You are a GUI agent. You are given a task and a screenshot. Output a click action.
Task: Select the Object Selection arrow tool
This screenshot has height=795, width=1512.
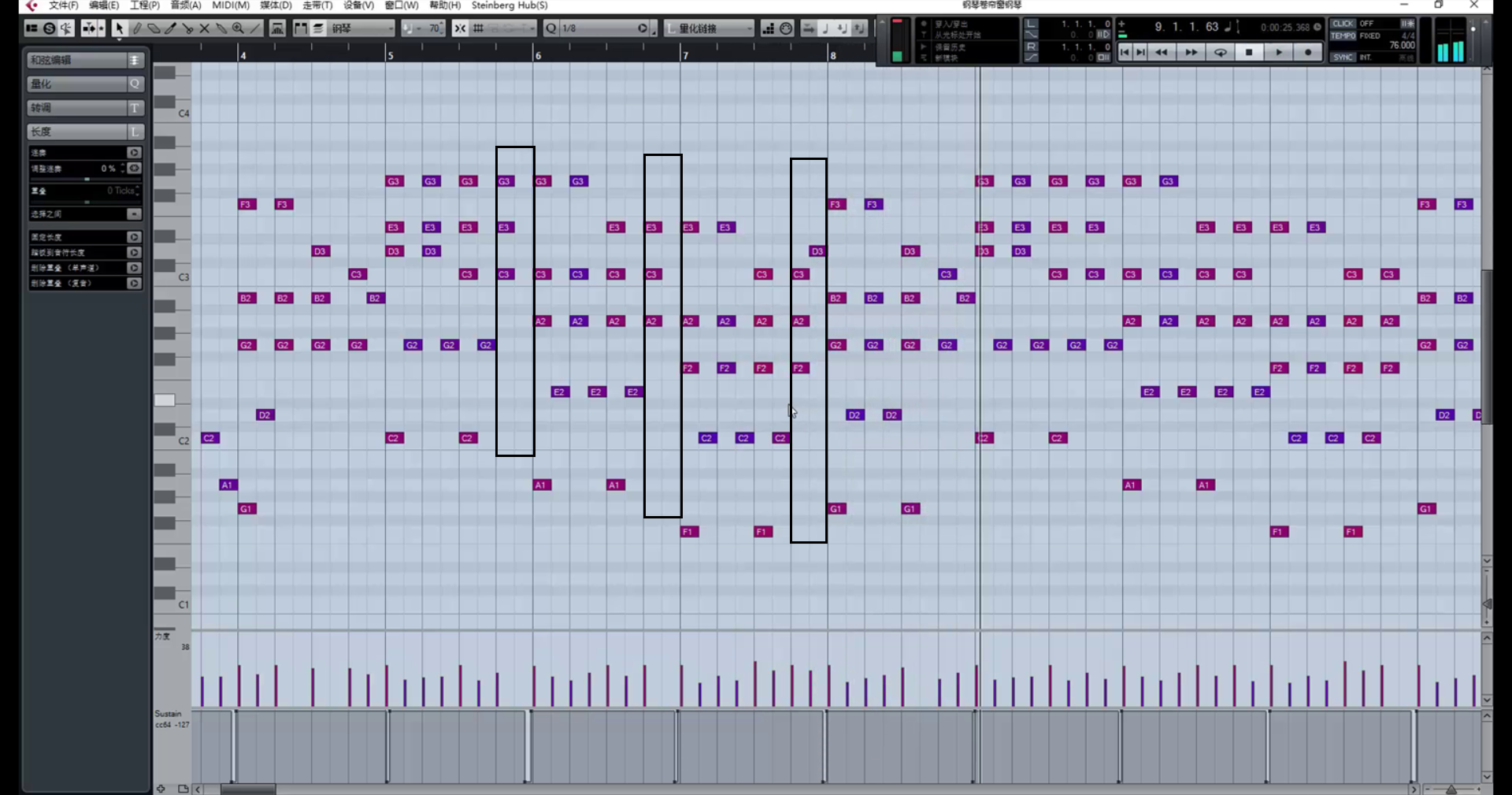(119, 28)
